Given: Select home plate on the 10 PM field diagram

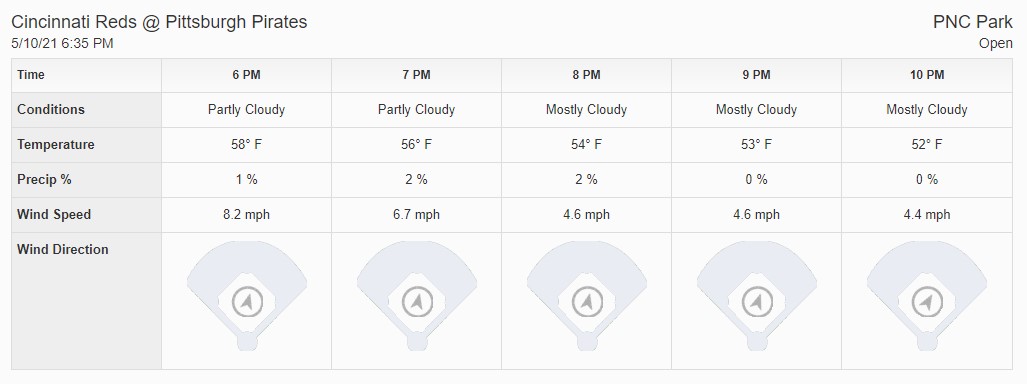Looking at the screenshot, I should point(927,341).
